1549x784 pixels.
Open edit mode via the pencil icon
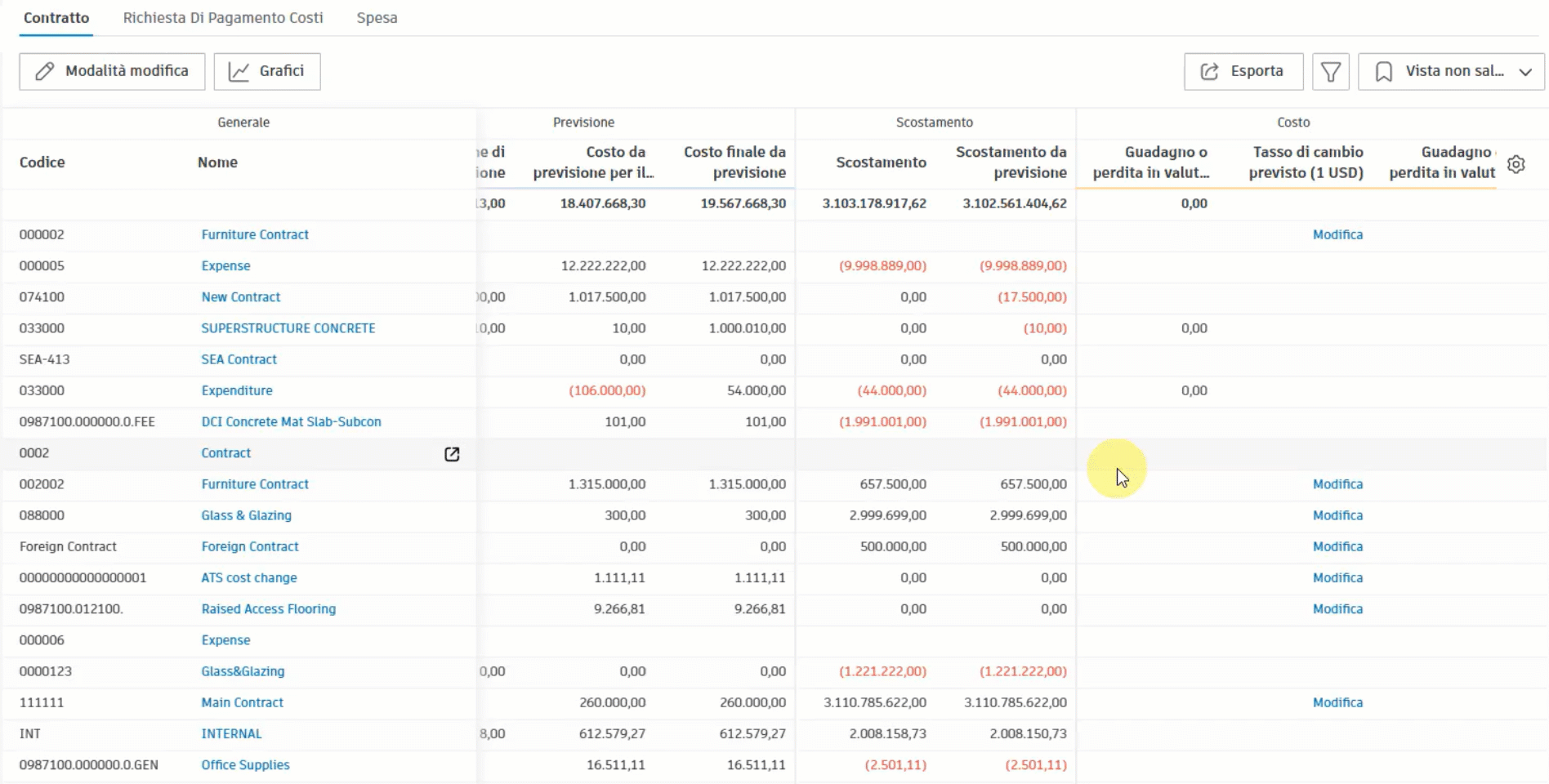(x=45, y=71)
